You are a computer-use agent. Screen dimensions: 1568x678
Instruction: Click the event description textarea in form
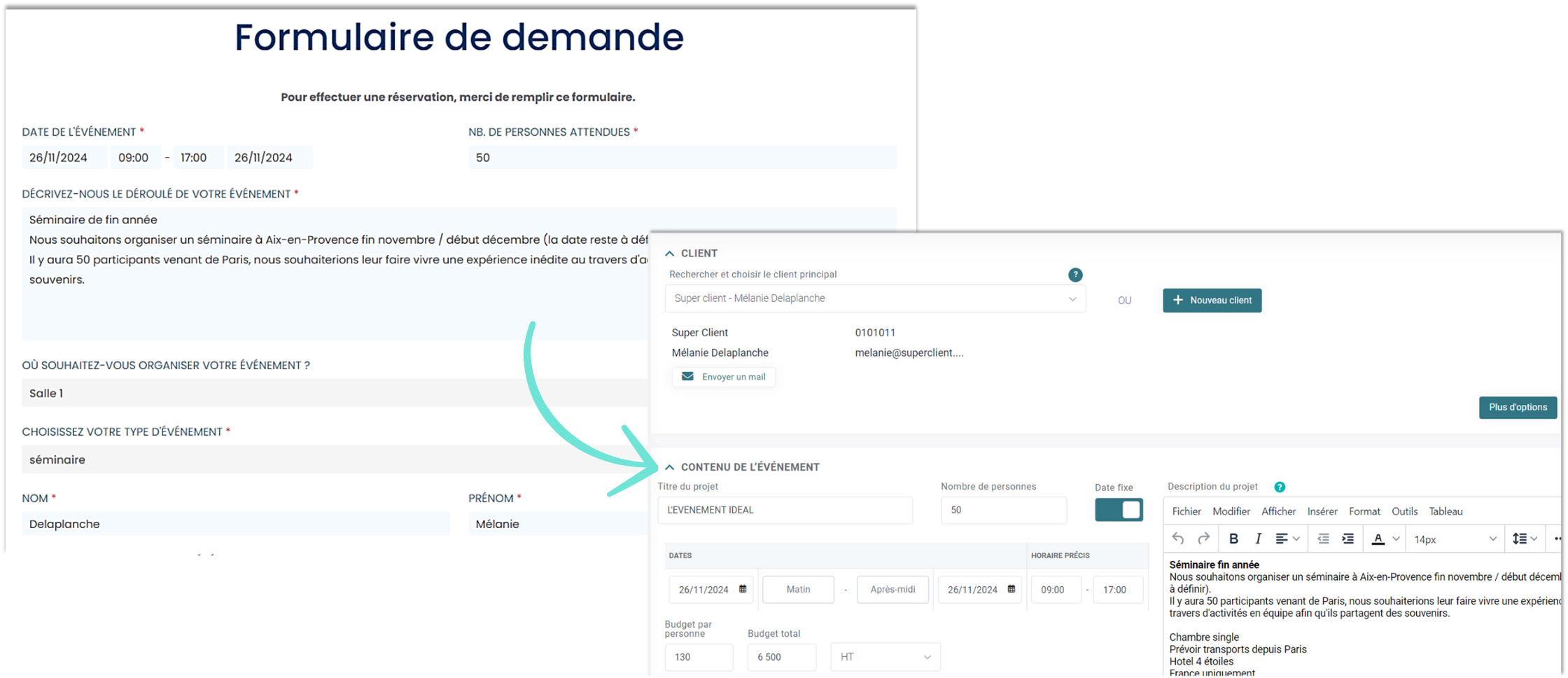336,274
